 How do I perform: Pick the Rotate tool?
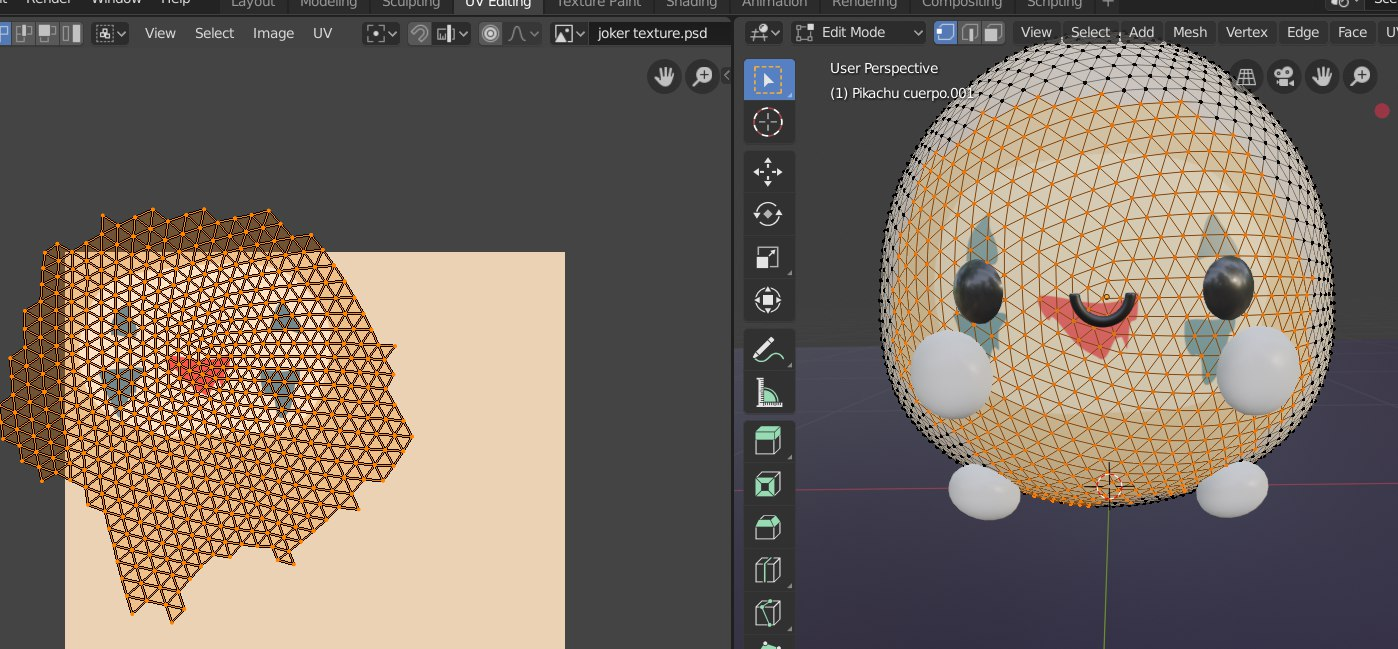click(768, 215)
